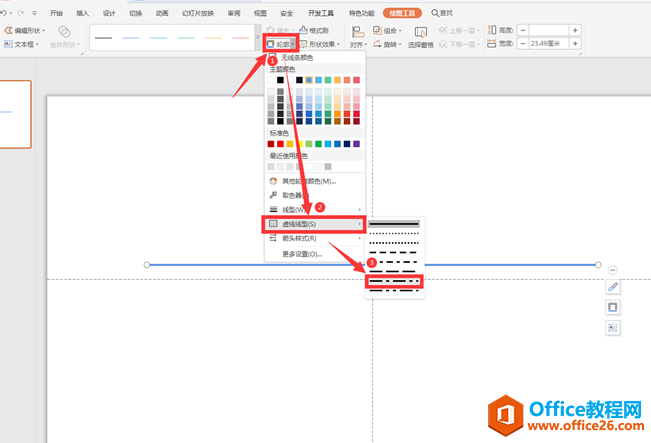Switch to the 设计 tab
Image resolution: width=651 pixels, height=443 pixels.
[x=109, y=13]
